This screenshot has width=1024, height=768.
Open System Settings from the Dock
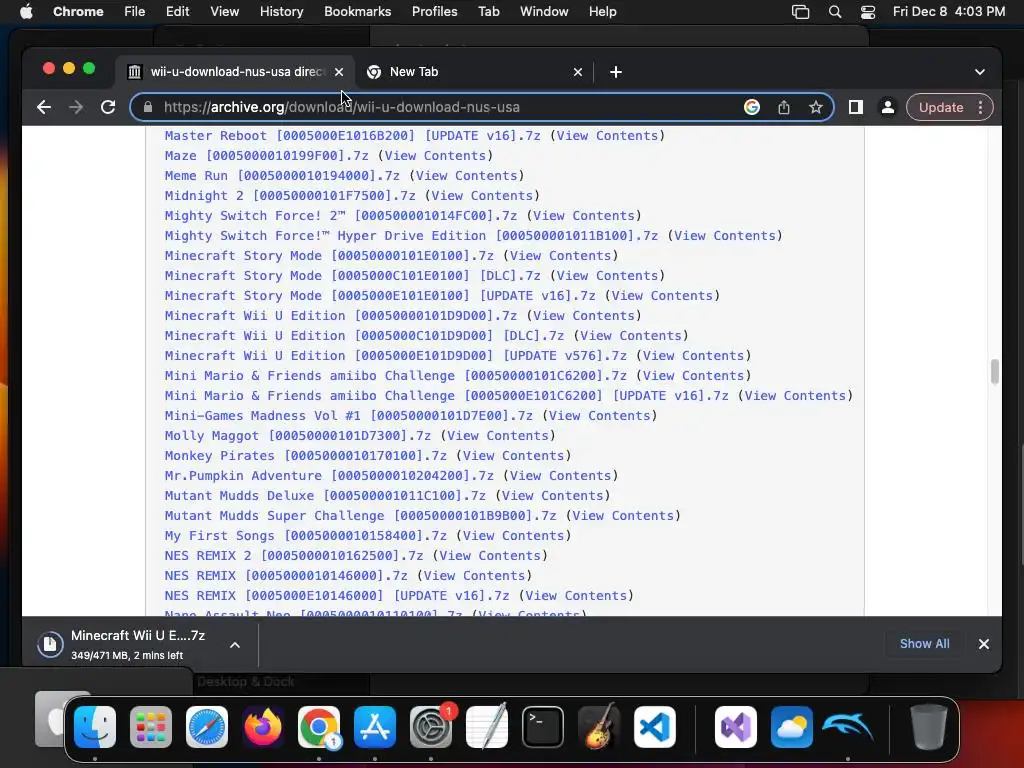point(431,727)
